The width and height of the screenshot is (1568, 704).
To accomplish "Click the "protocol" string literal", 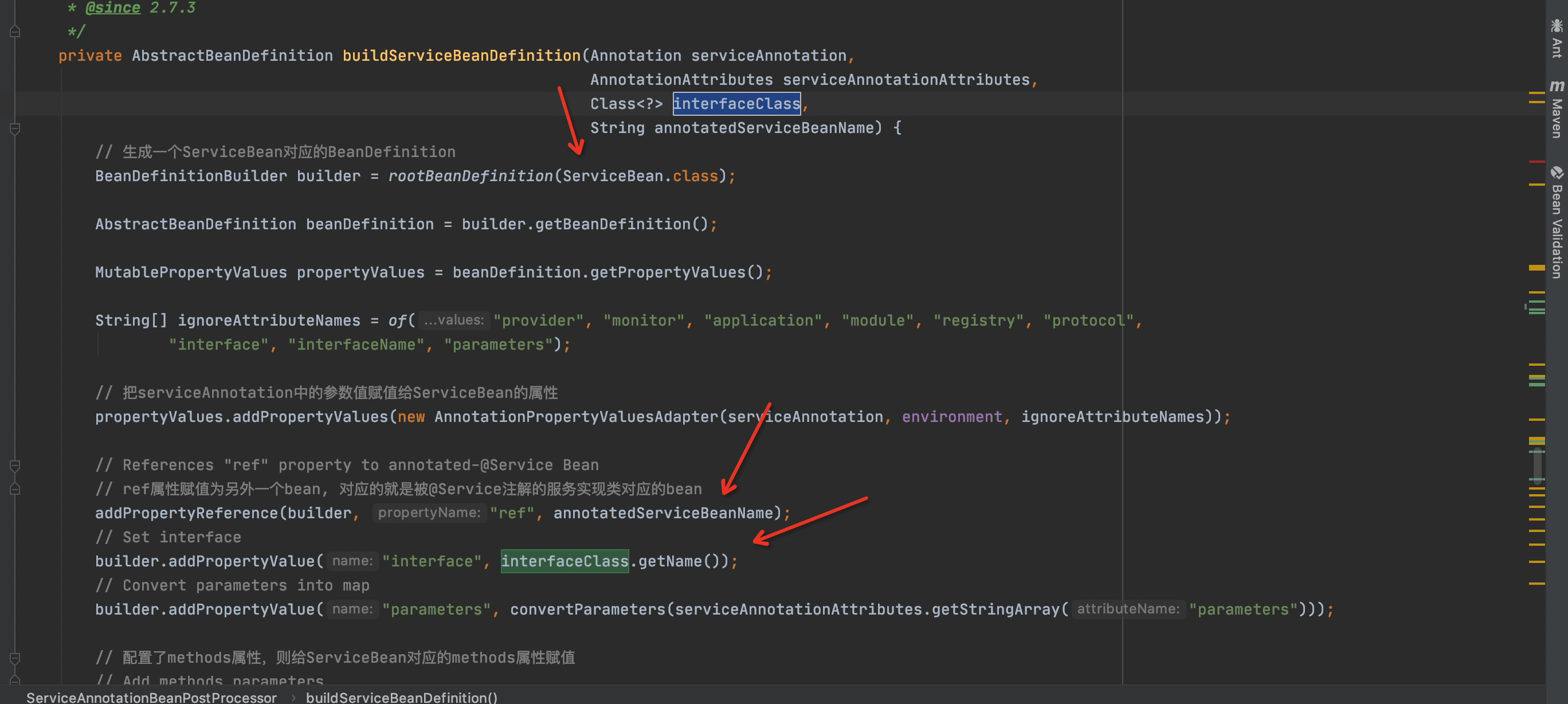I will [1088, 320].
